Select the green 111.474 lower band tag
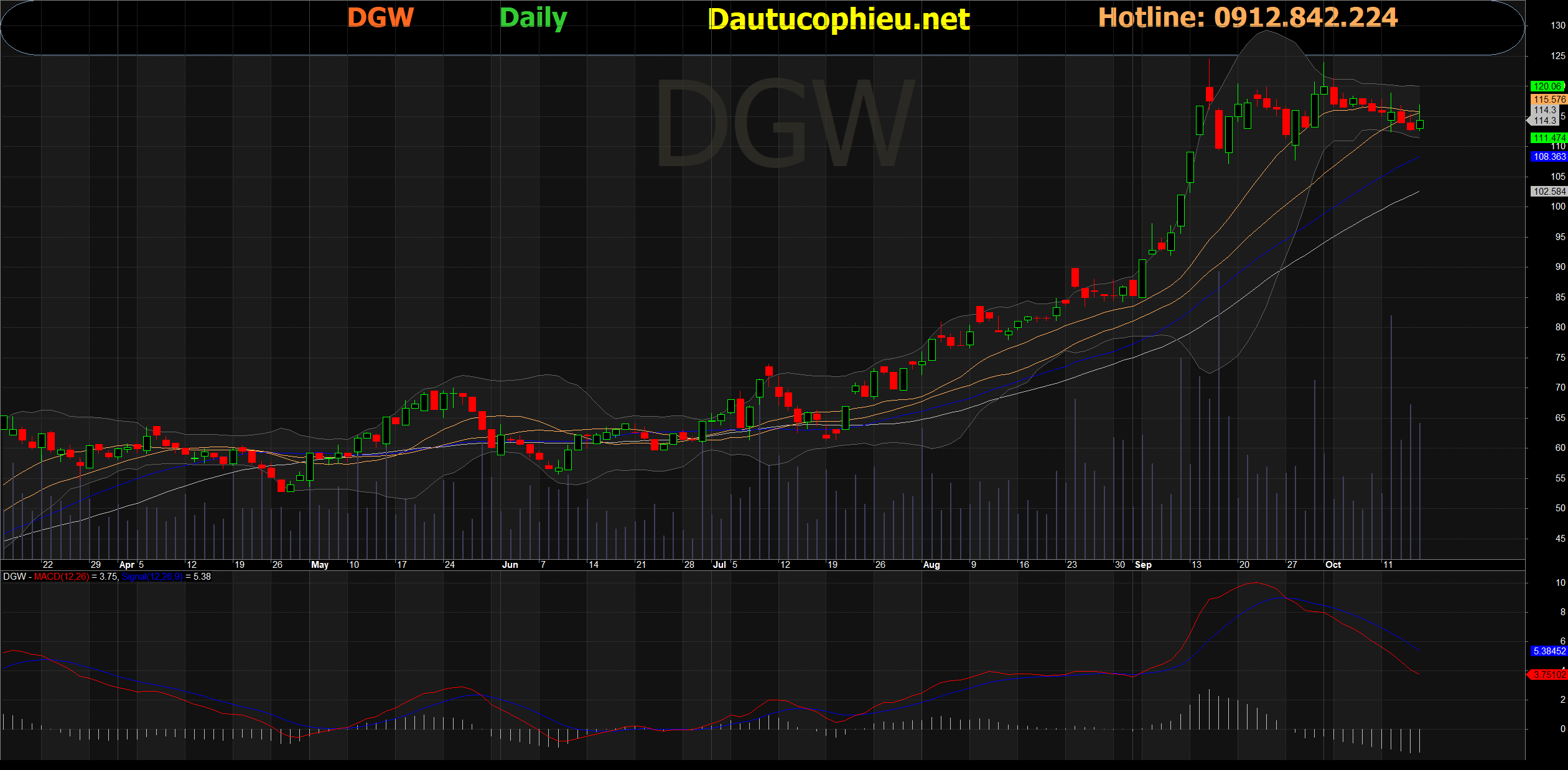 [1549, 138]
